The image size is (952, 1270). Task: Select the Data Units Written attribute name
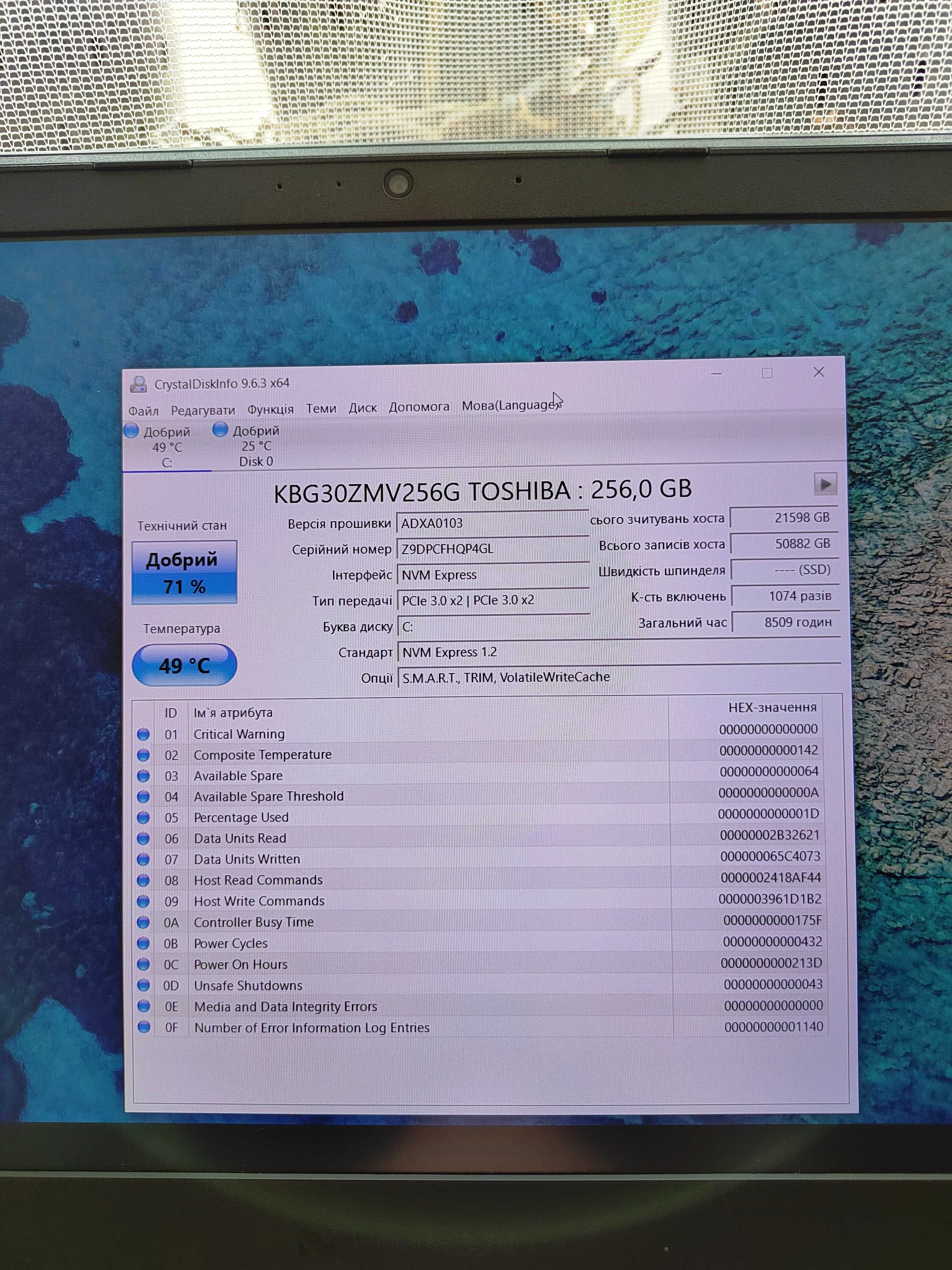pyautogui.click(x=247, y=859)
